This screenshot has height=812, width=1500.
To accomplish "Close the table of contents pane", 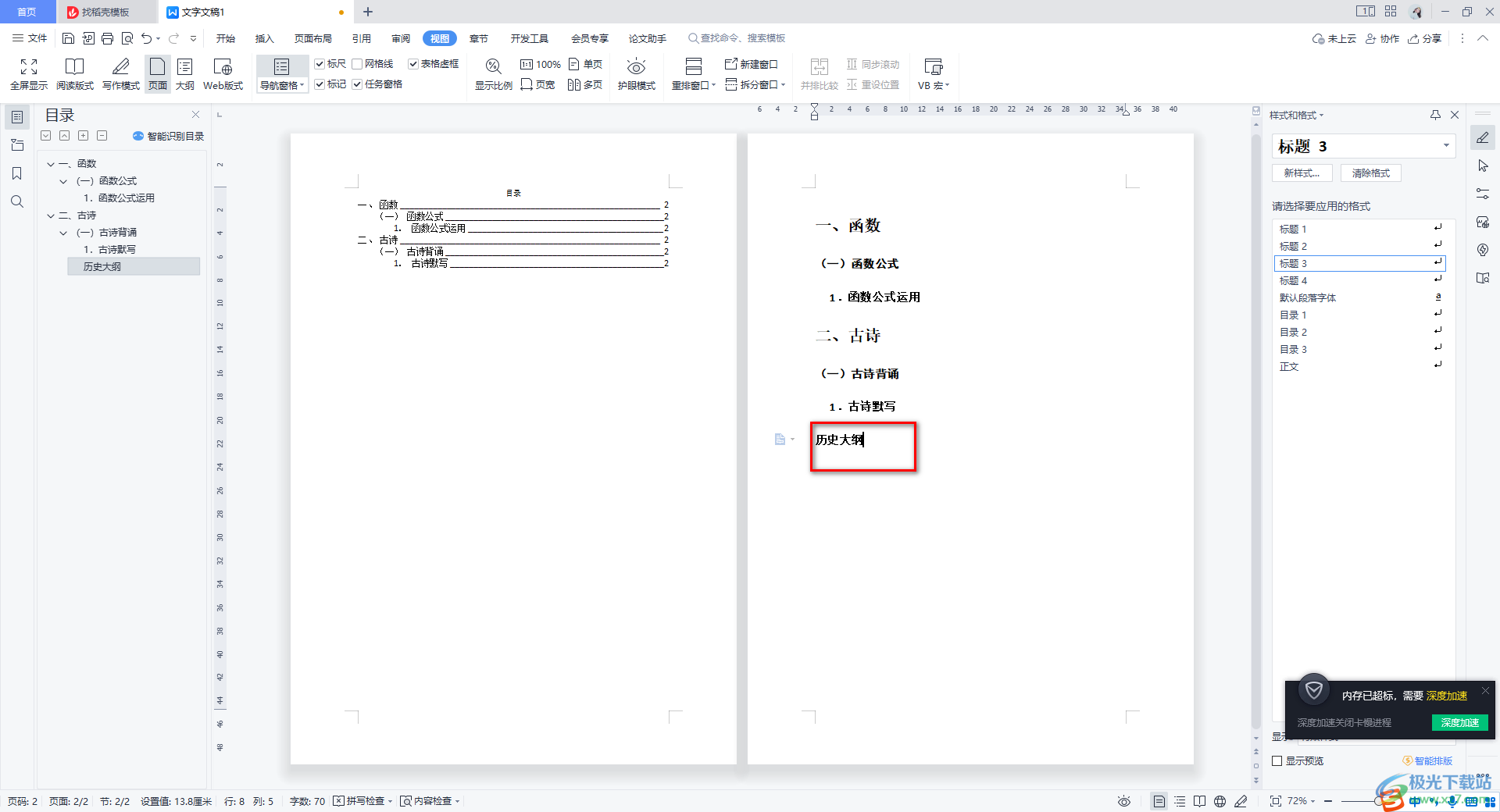I will (x=195, y=115).
